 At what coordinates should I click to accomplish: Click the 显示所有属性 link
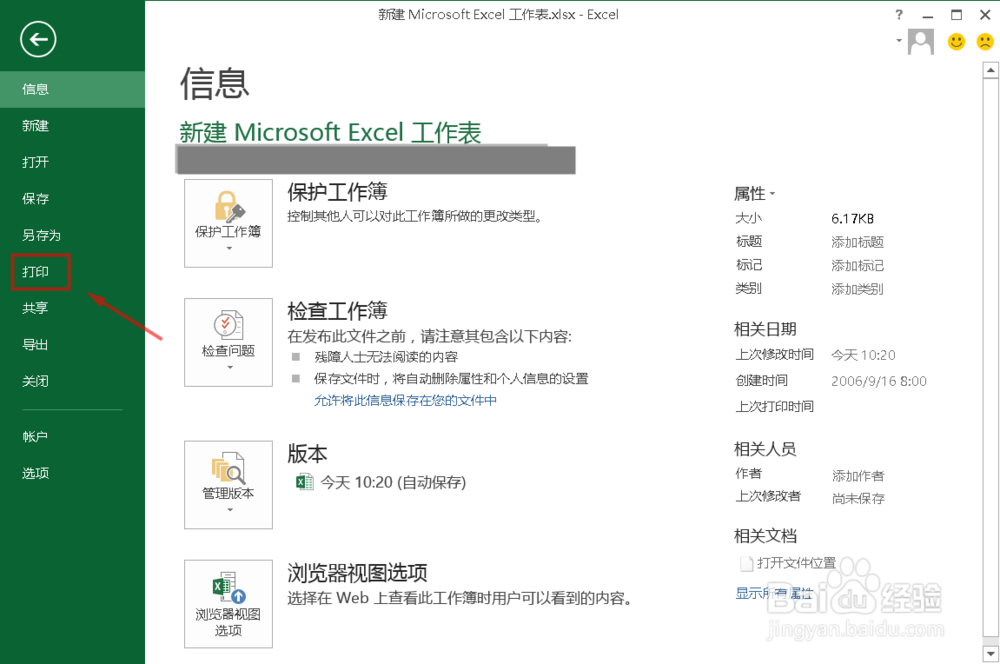pyautogui.click(x=774, y=593)
